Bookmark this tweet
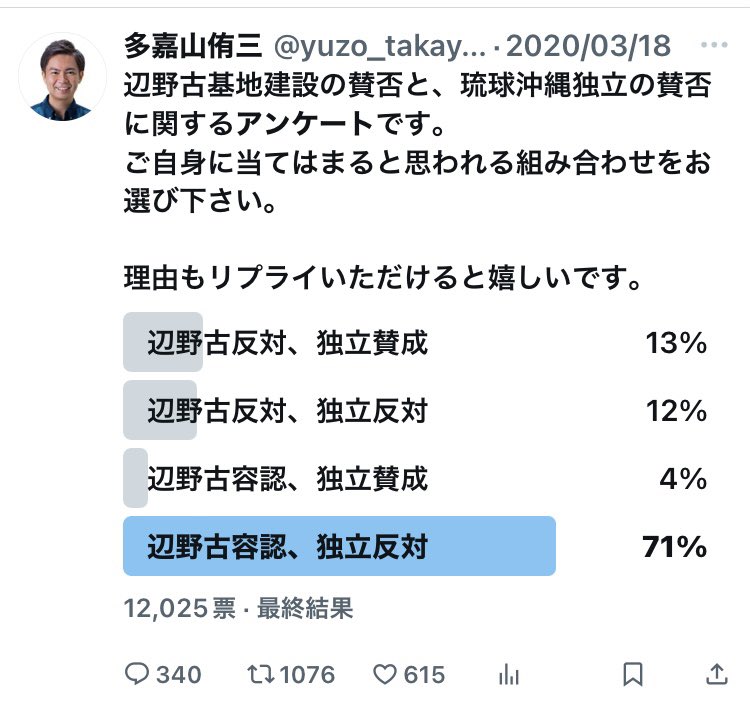The image size is (750, 709). pos(633,674)
